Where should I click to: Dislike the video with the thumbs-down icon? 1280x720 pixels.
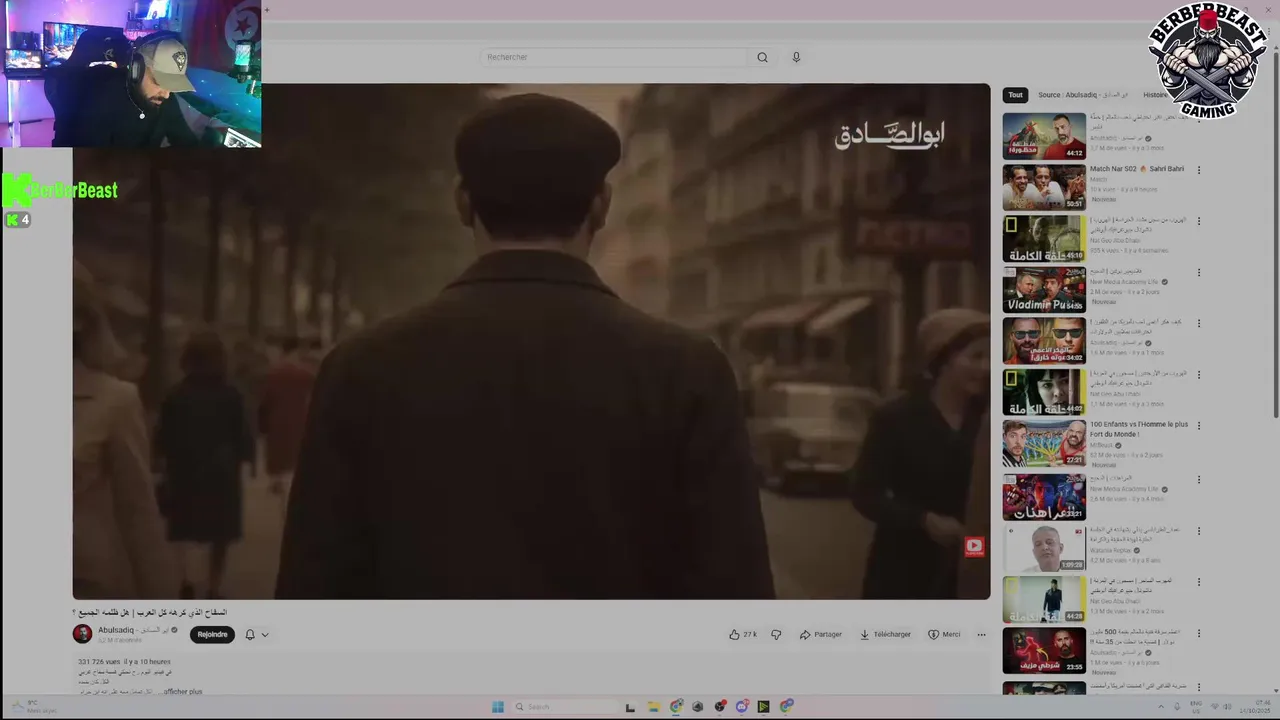(776, 634)
